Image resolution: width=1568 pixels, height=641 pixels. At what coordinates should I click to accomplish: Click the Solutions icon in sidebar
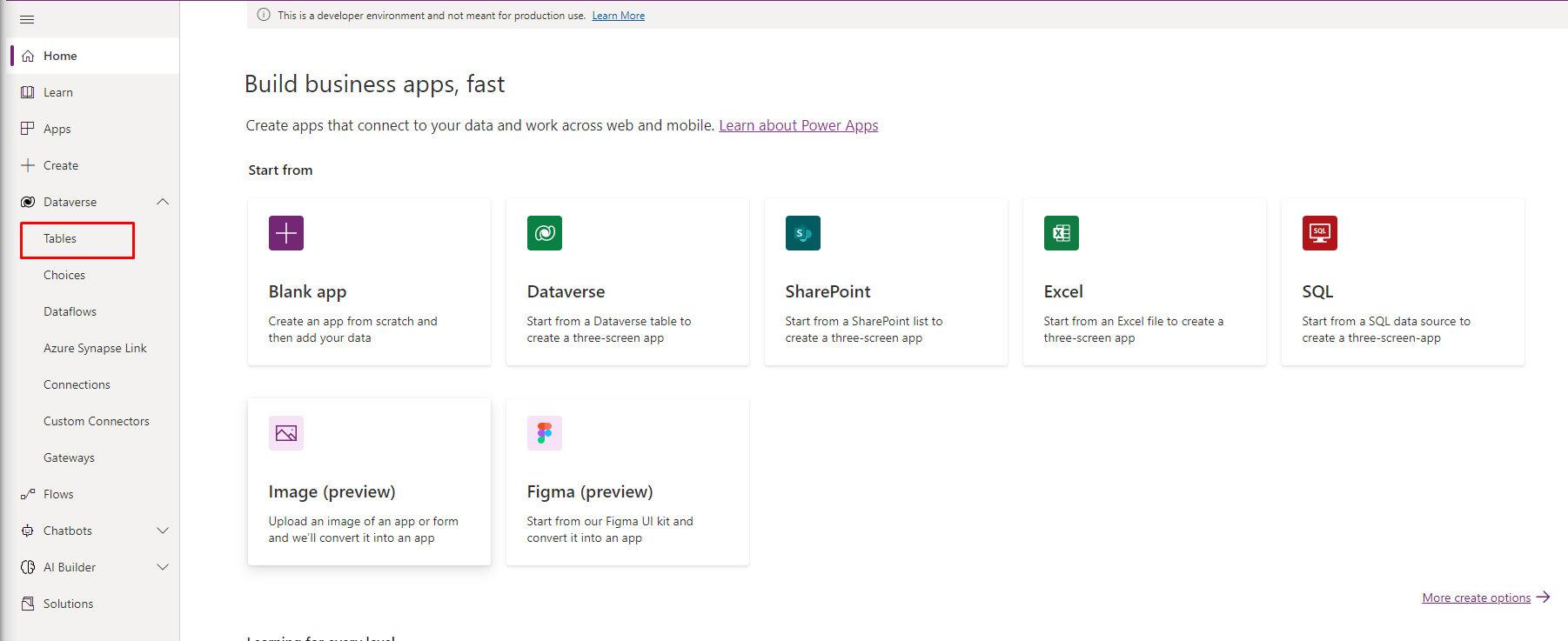point(28,604)
